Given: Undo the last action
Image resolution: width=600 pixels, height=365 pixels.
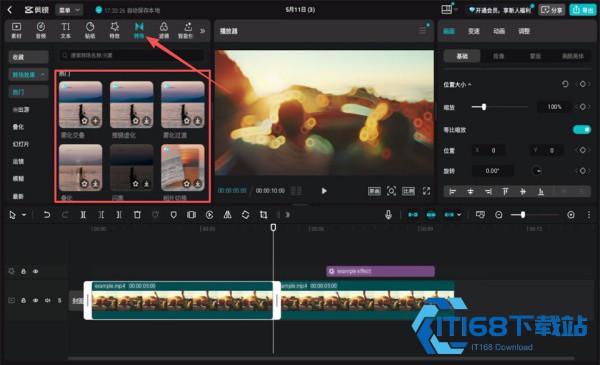Looking at the screenshot, I should [x=46, y=215].
